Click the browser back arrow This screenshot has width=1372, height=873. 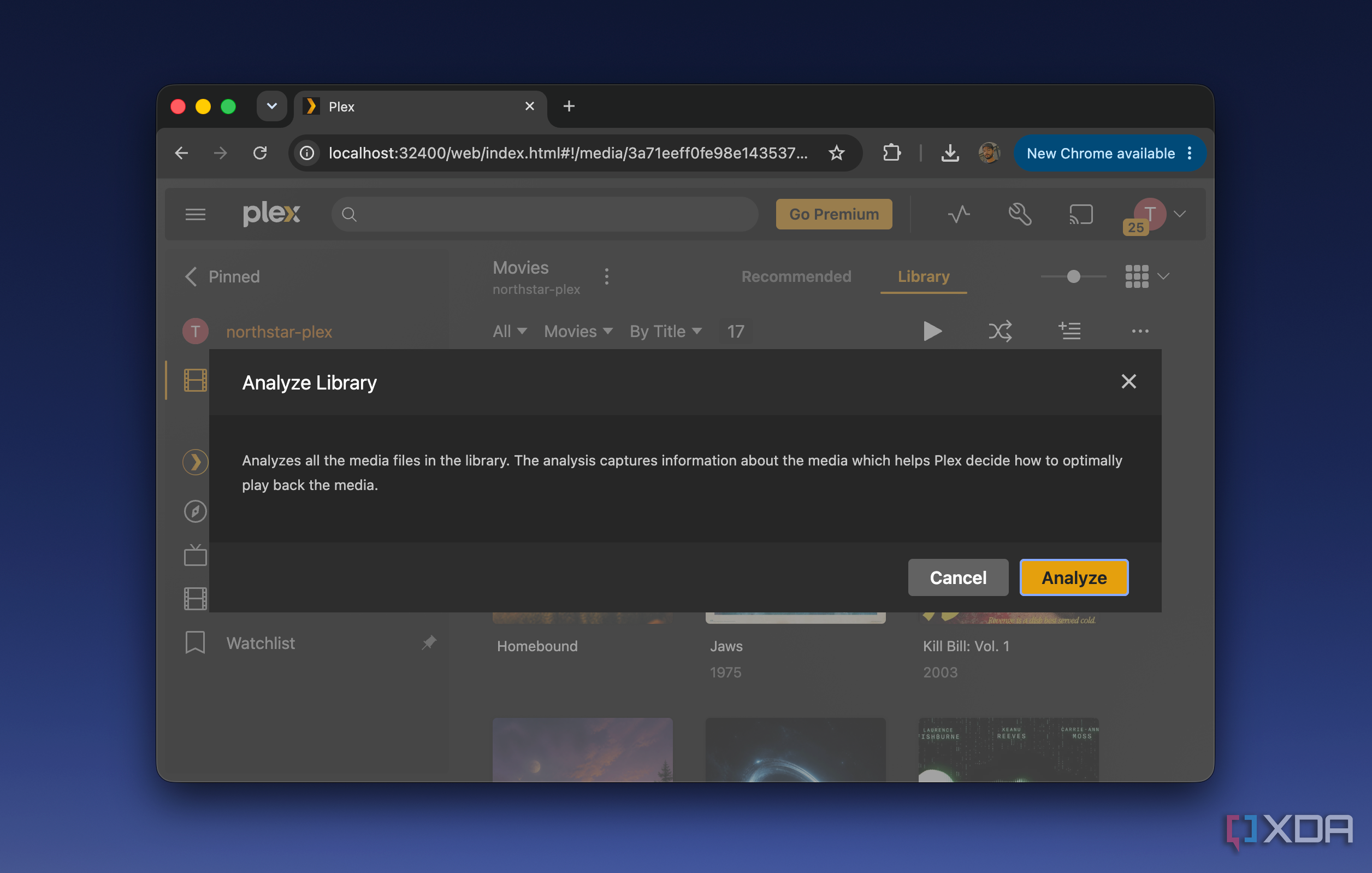pos(181,153)
